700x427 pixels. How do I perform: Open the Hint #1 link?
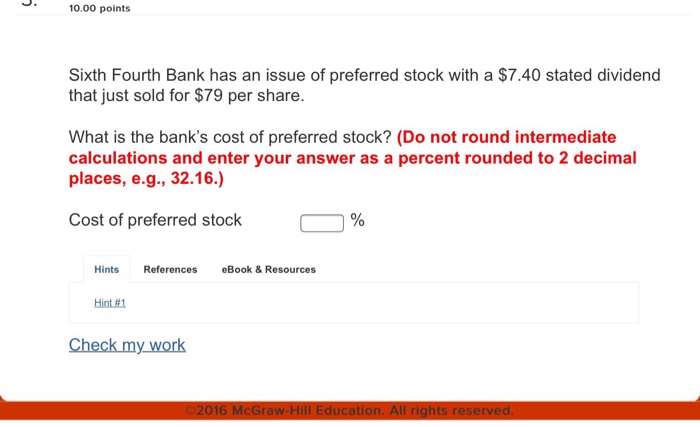coord(110,302)
